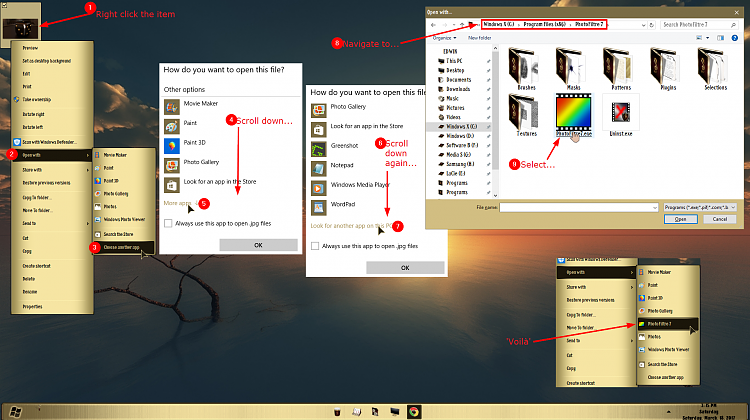Image resolution: width=750 pixels, height=420 pixels.
Task: Show hidden system tray icons
Action: [669, 412]
